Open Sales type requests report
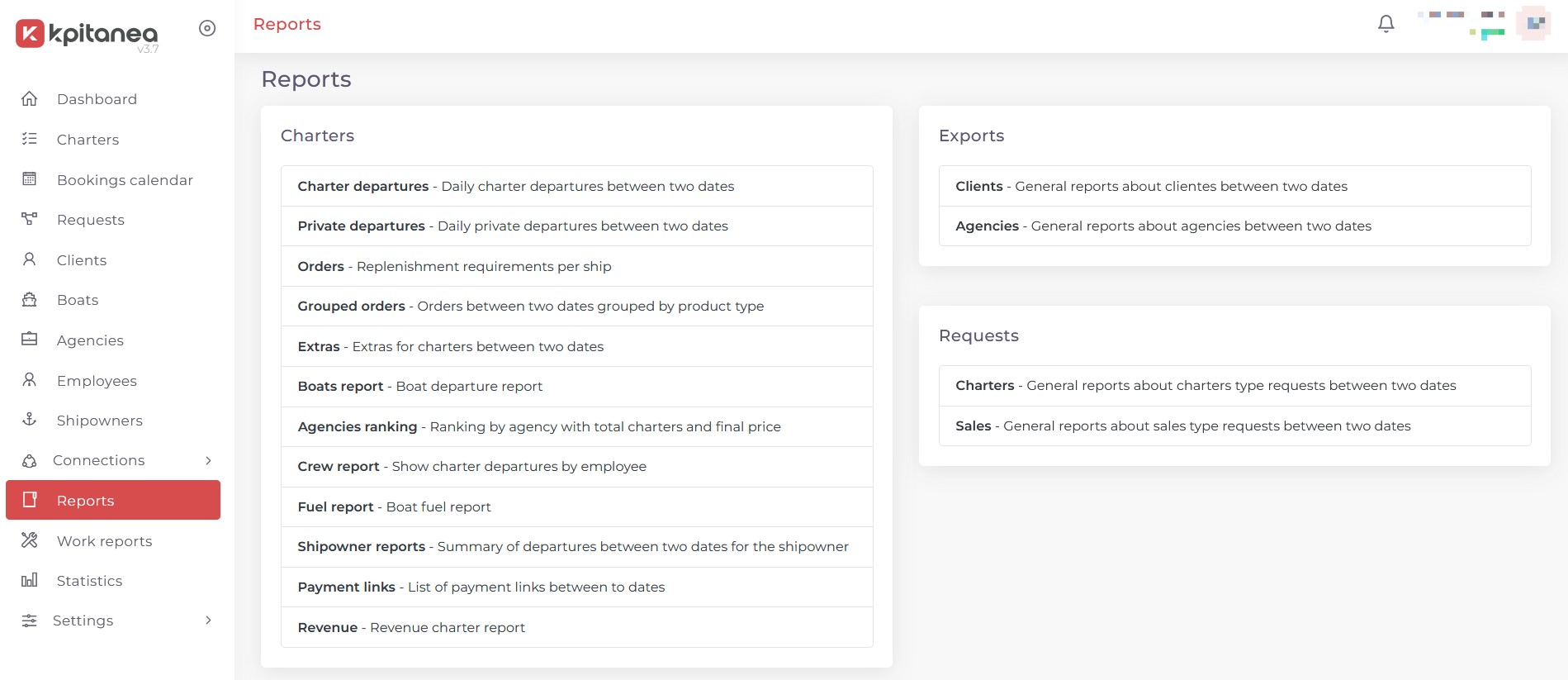Screen dimensions: 1568x680 (1235, 426)
